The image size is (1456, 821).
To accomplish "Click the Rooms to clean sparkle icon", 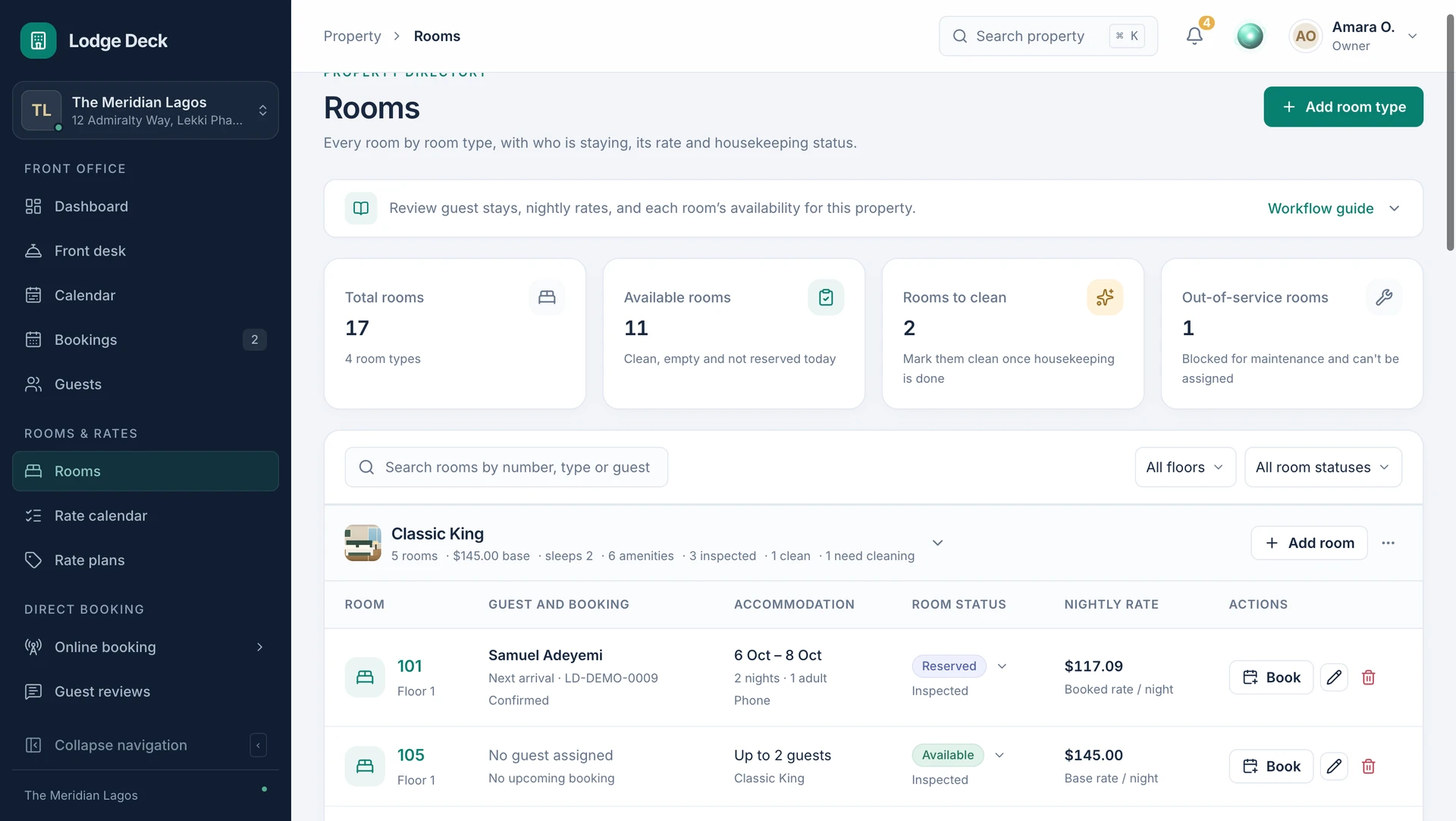I will tap(1105, 297).
